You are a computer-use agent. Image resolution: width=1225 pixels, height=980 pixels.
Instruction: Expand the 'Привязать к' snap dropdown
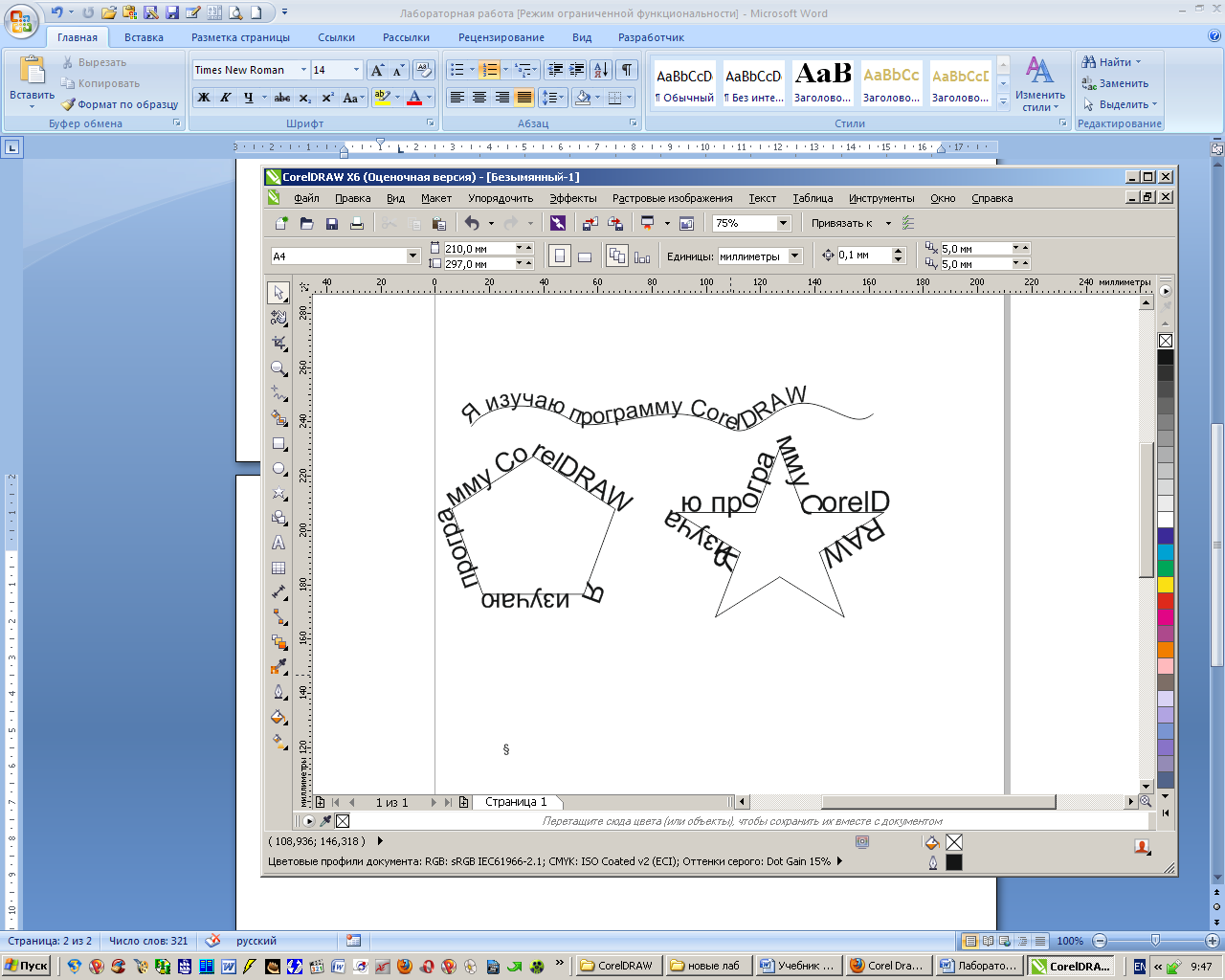tap(888, 223)
